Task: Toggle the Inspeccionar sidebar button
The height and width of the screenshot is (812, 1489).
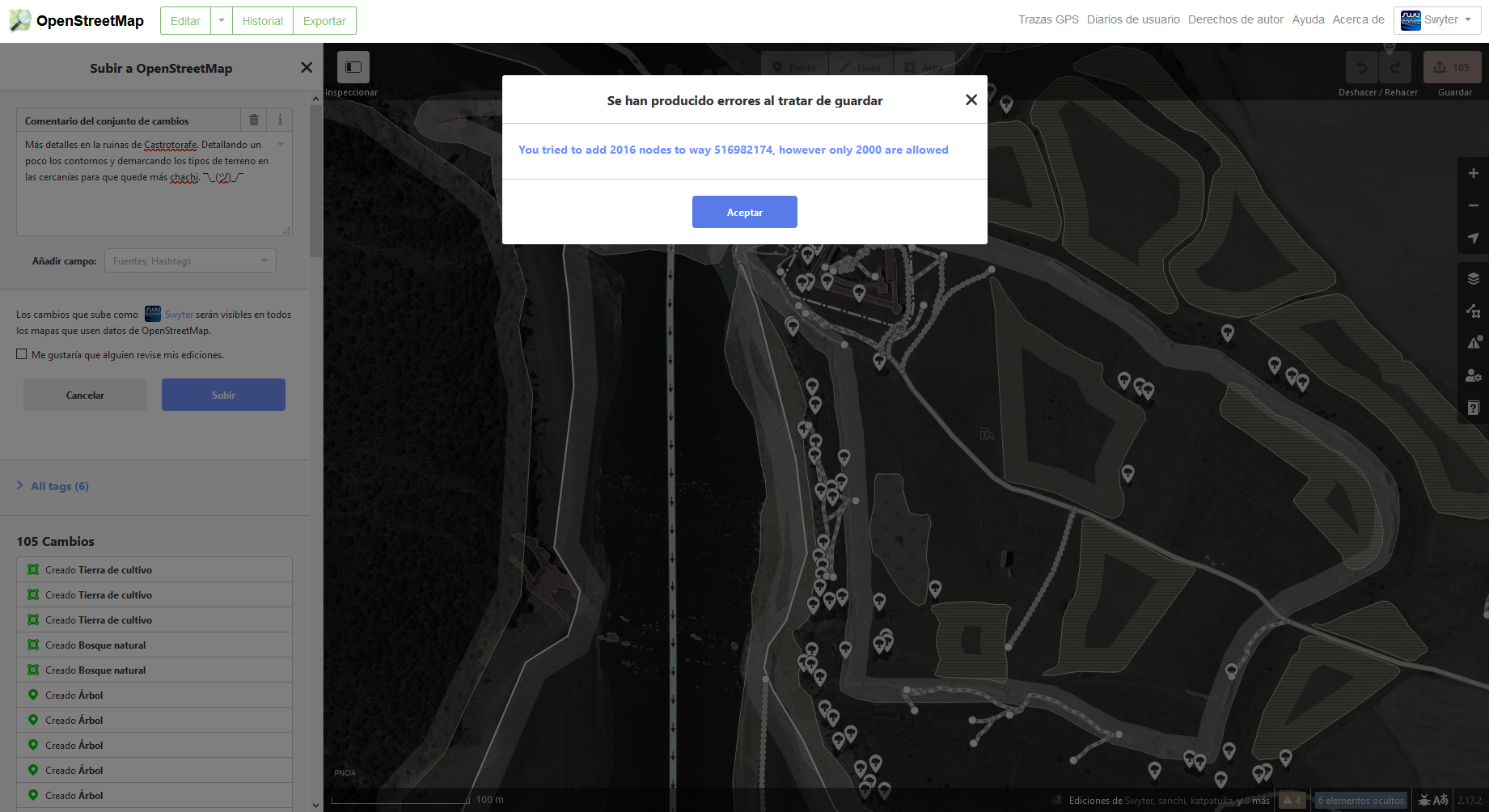Action: tap(353, 67)
